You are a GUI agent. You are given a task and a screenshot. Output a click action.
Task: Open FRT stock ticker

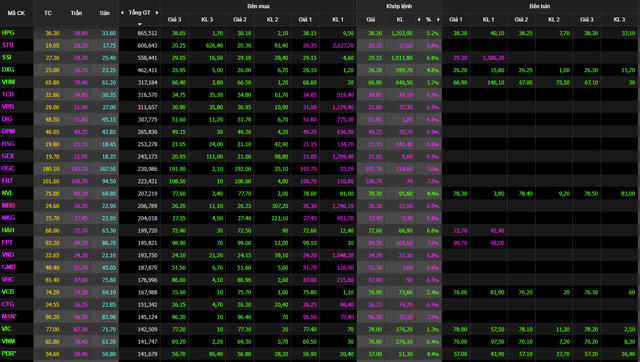click(x=7, y=180)
